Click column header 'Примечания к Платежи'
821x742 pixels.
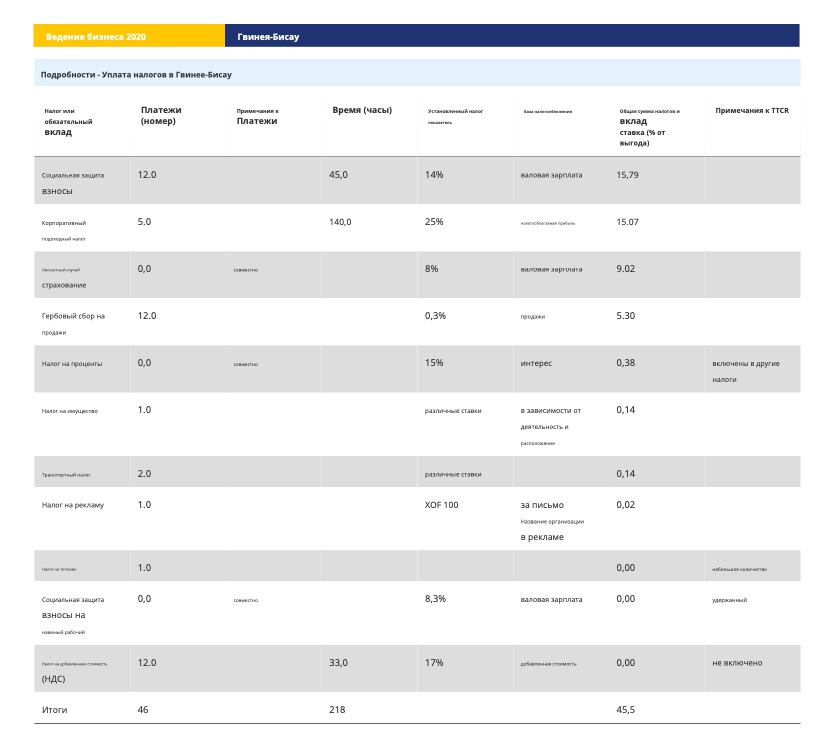pos(257,116)
